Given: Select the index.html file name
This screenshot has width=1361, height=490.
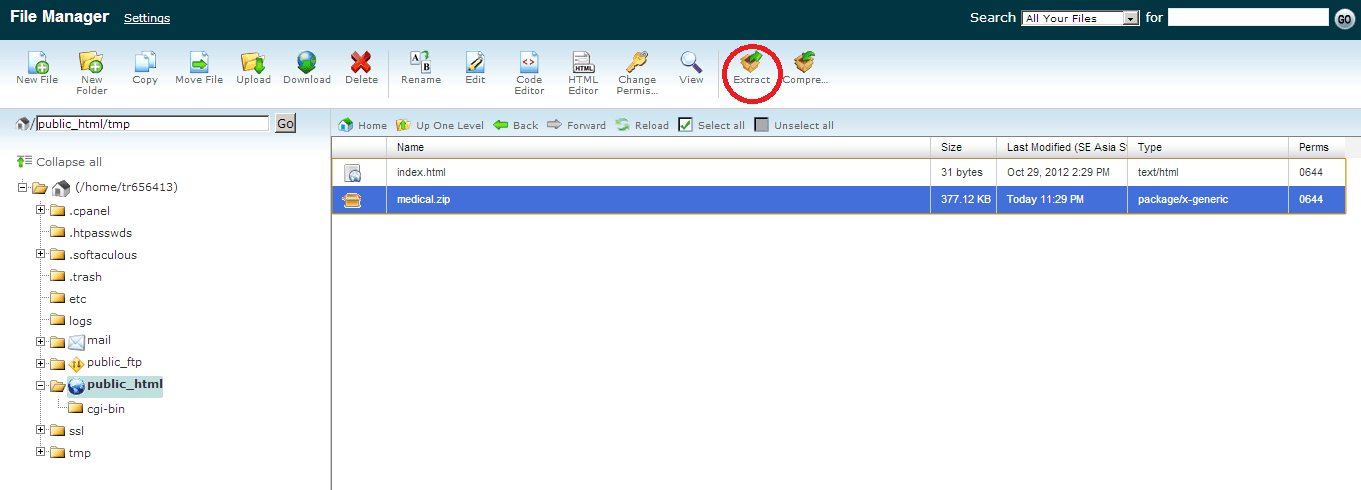Looking at the screenshot, I should (x=421, y=173).
